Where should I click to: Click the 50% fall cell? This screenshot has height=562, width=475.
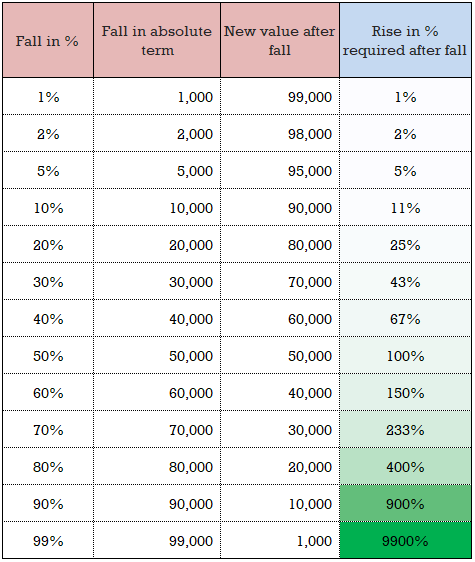click(48, 355)
